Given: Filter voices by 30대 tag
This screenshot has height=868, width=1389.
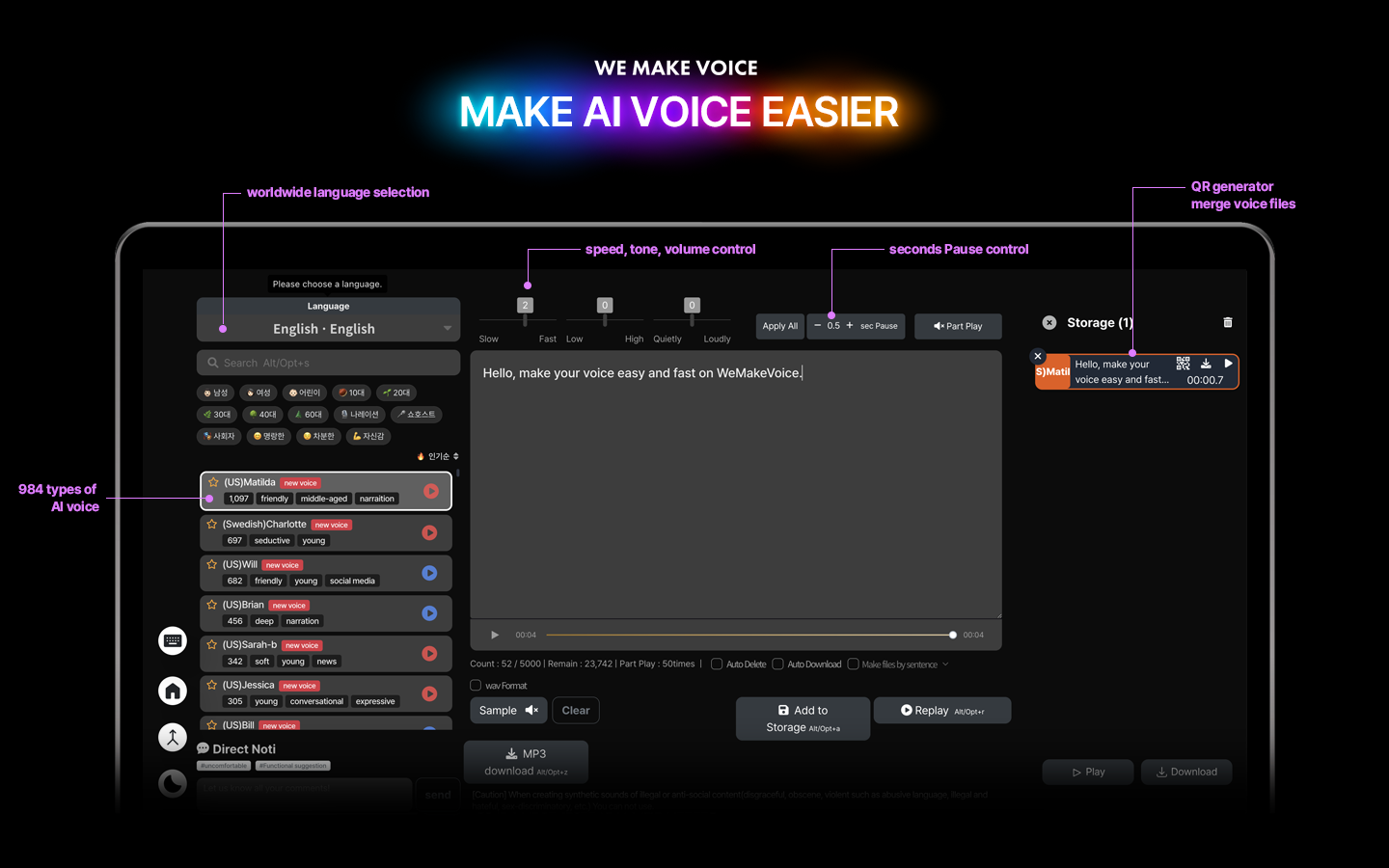Looking at the screenshot, I should (217, 415).
